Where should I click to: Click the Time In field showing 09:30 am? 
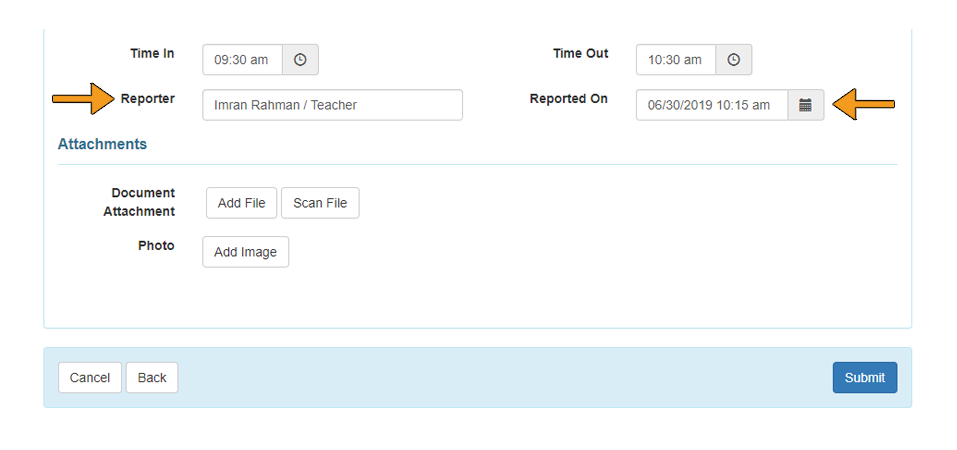[242, 60]
